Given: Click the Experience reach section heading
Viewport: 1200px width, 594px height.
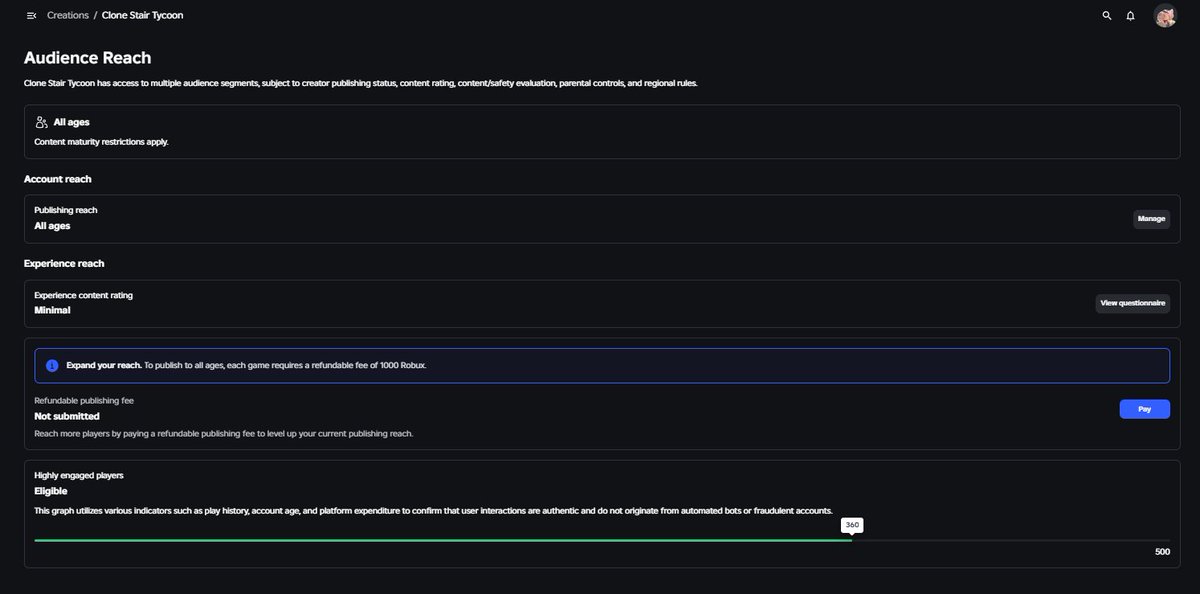Looking at the screenshot, I should (x=64, y=263).
